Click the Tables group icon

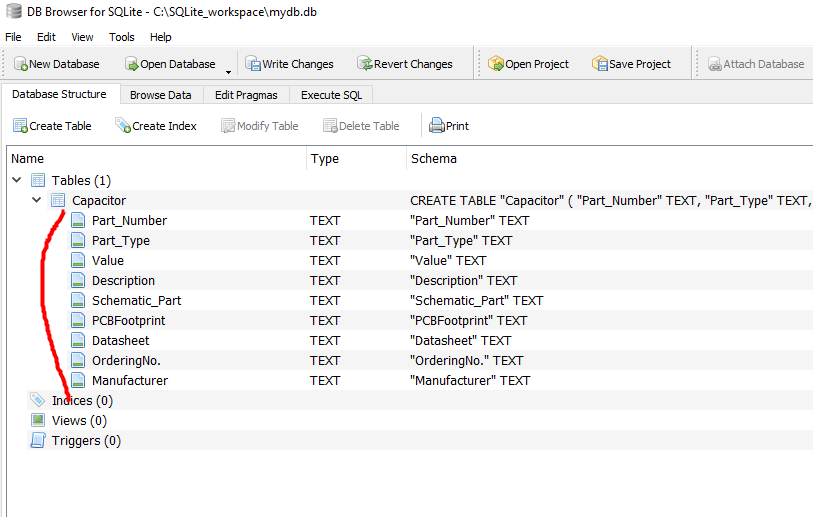coord(38,180)
